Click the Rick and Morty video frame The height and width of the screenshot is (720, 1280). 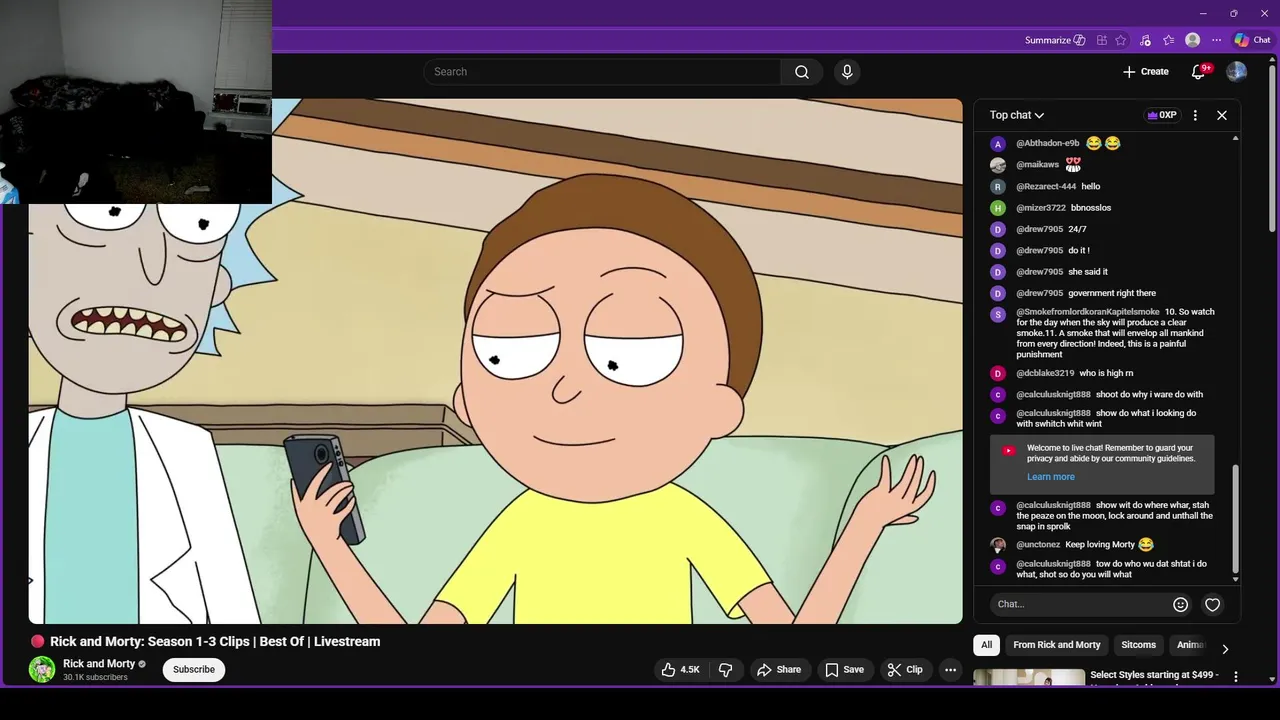pos(495,361)
